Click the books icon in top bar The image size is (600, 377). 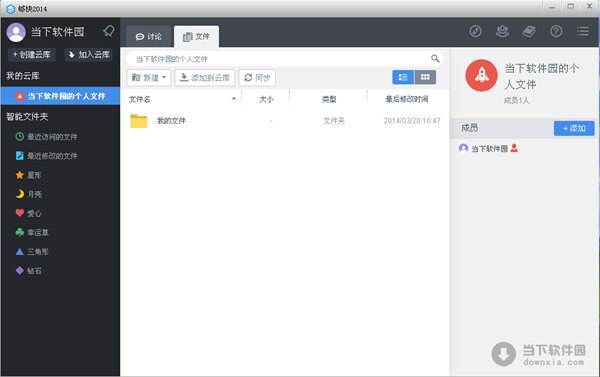pyautogui.click(x=529, y=31)
